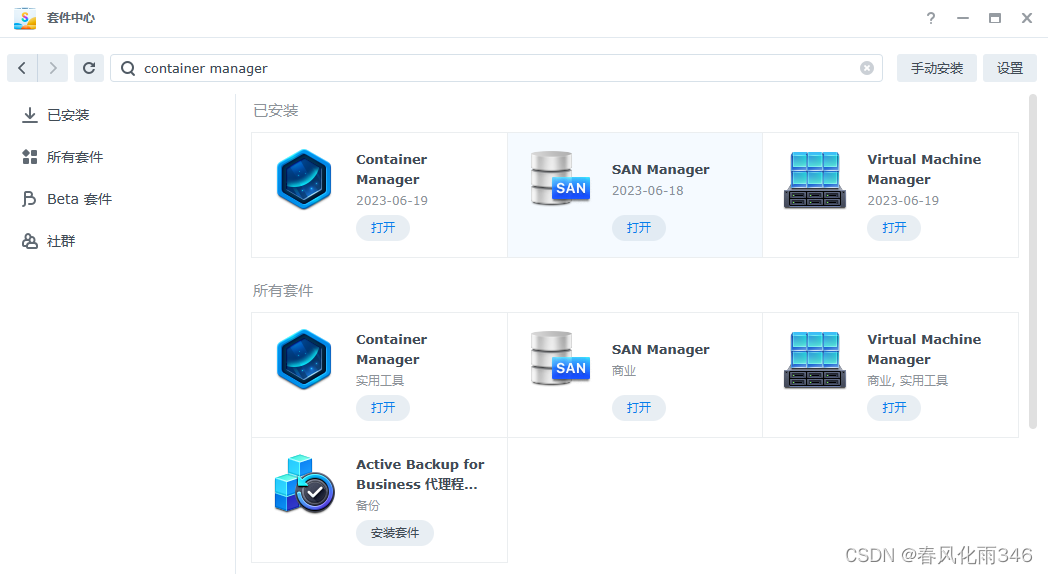Open the help question mark icon

[x=931, y=18]
